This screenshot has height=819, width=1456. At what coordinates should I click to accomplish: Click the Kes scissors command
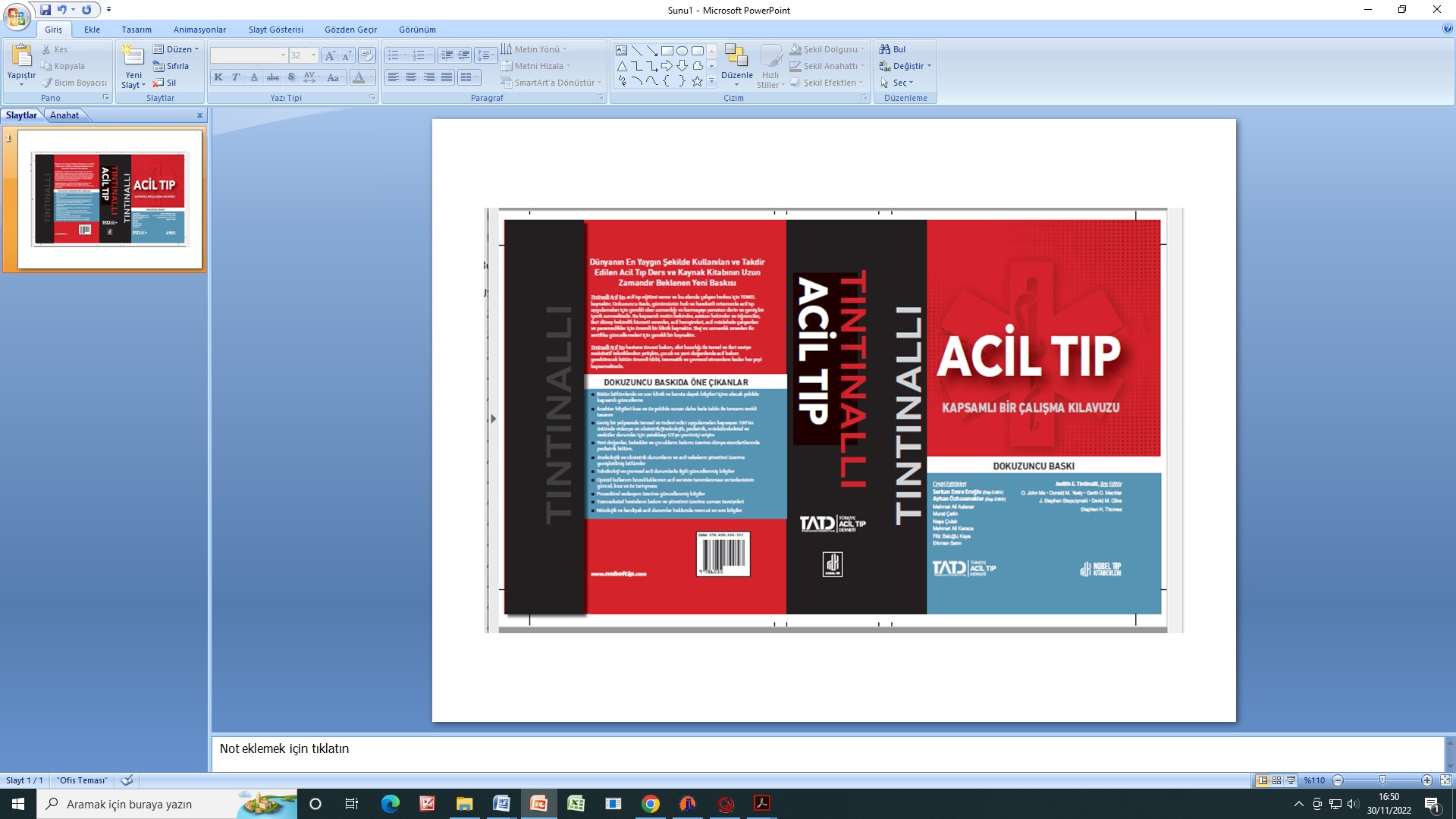tap(55, 49)
